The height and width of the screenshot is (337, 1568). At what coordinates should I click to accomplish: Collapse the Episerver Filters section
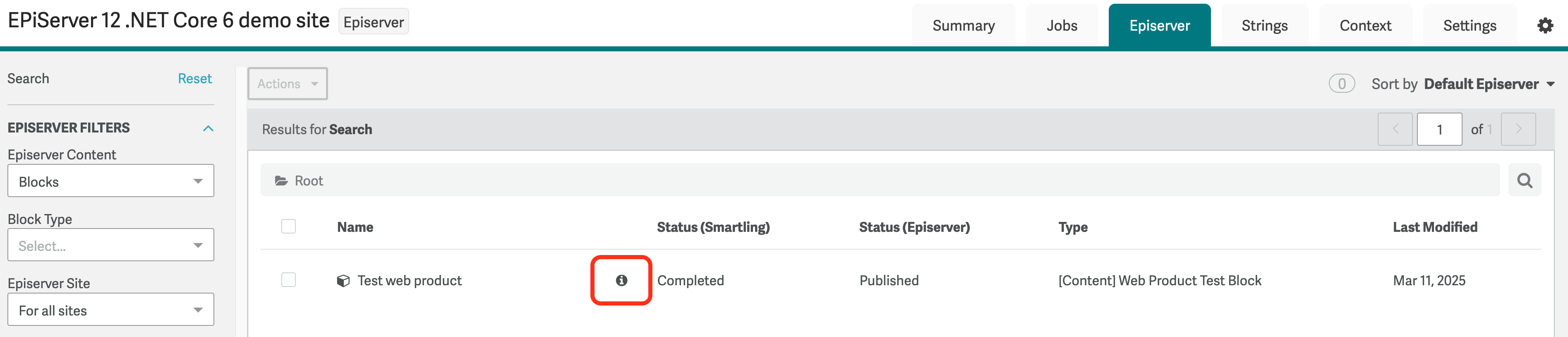click(208, 128)
